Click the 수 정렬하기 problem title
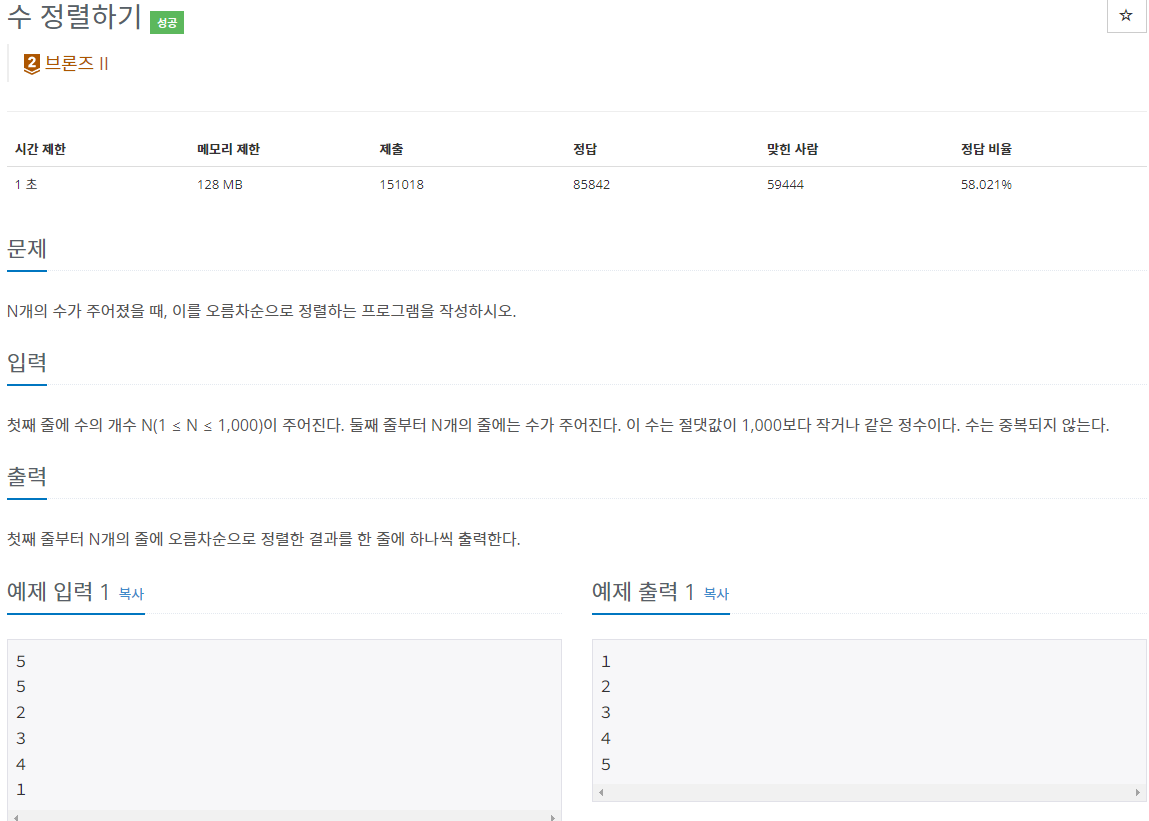Screen dimensions: 1149x821 click(74, 16)
